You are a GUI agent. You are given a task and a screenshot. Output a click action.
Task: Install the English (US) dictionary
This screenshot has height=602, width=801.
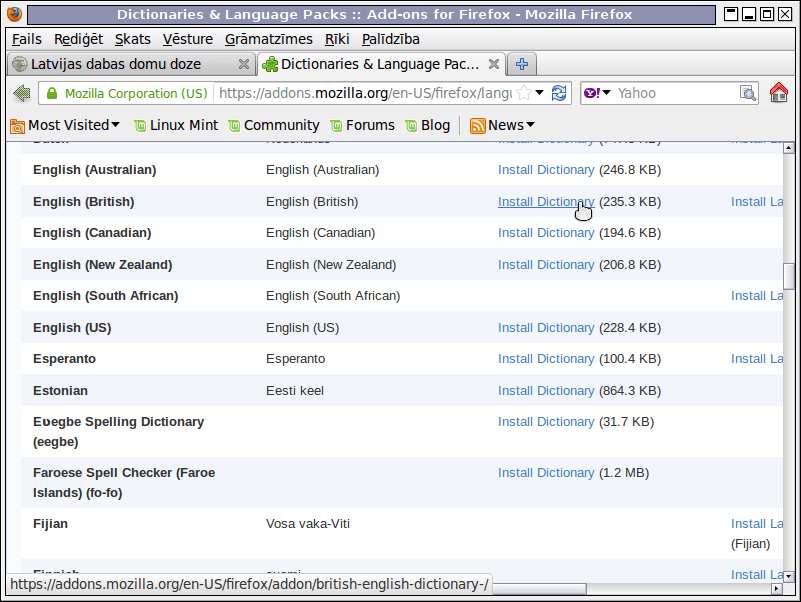[546, 328]
